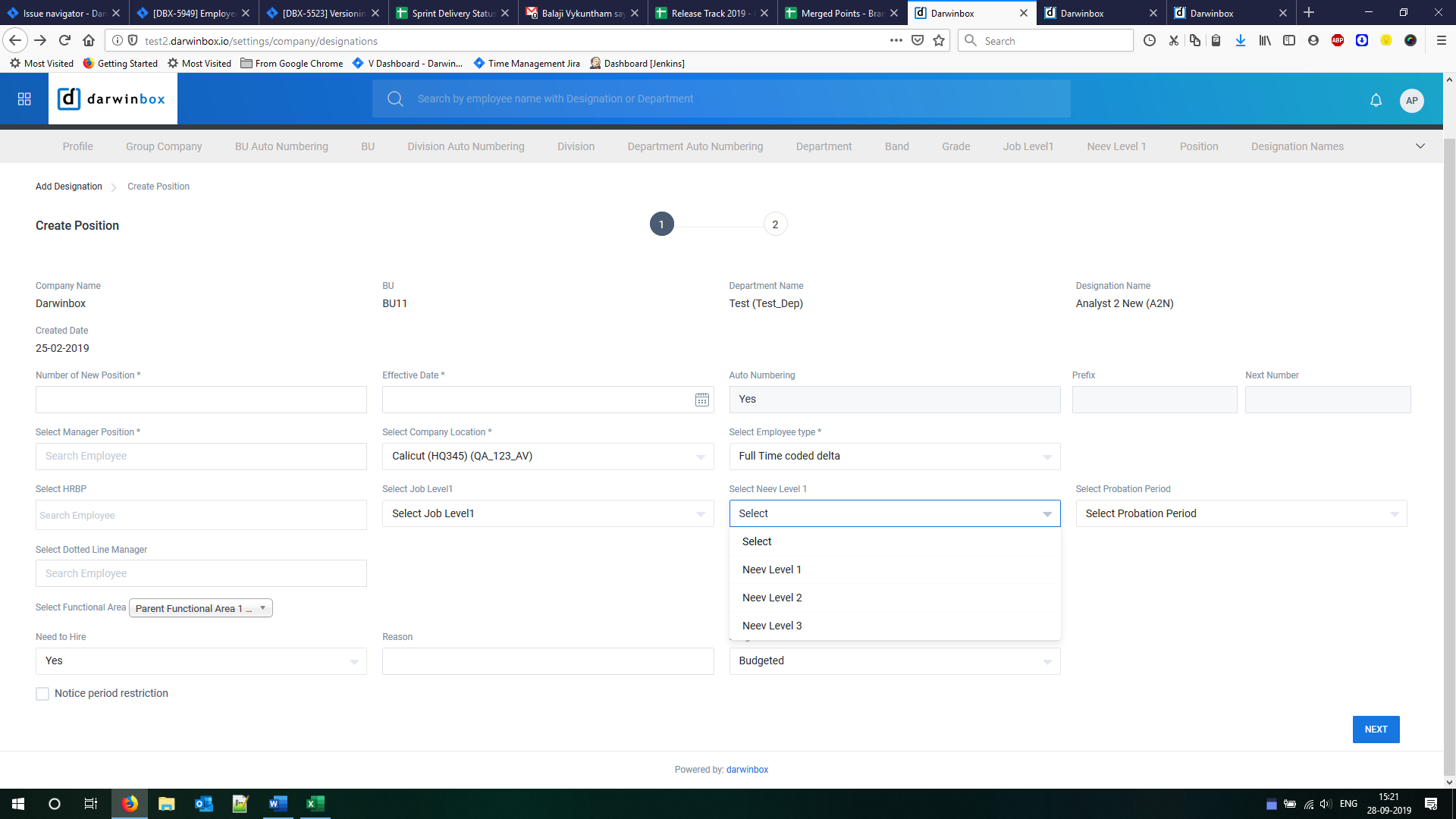Go to step 2 of wizard
This screenshot has width=1456, height=819.
[774, 224]
